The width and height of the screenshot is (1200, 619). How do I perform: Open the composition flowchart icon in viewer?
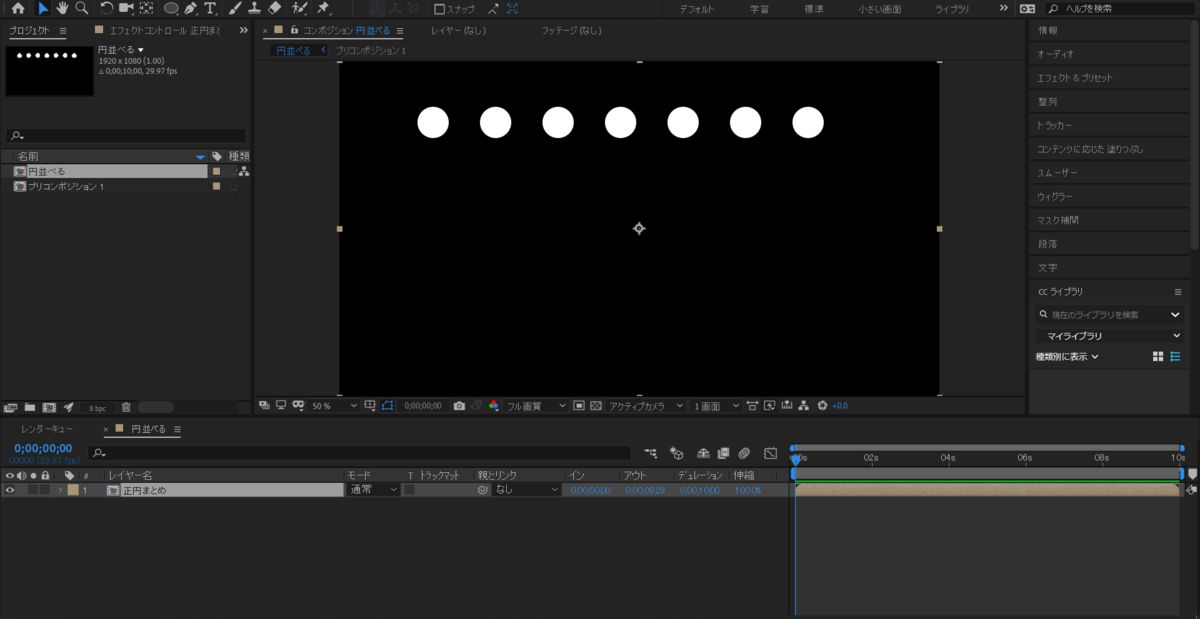click(805, 406)
